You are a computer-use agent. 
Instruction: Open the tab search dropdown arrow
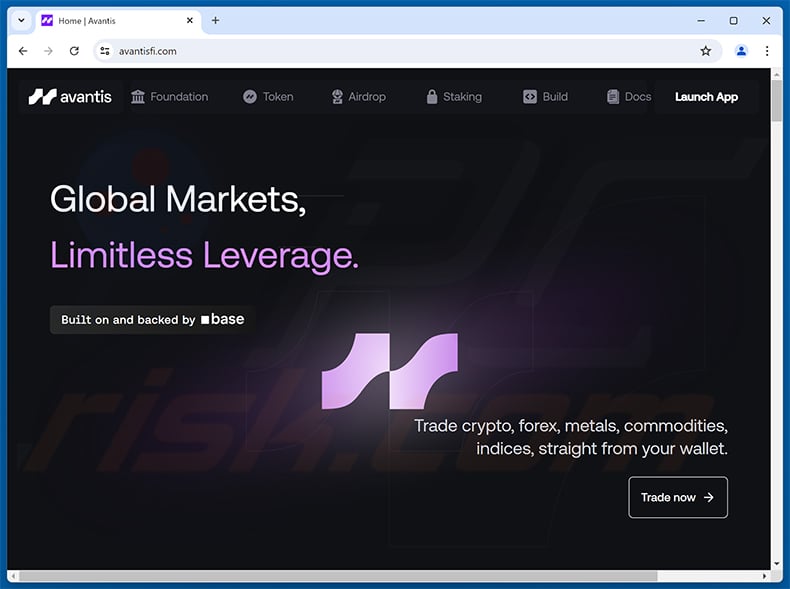[21, 21]
